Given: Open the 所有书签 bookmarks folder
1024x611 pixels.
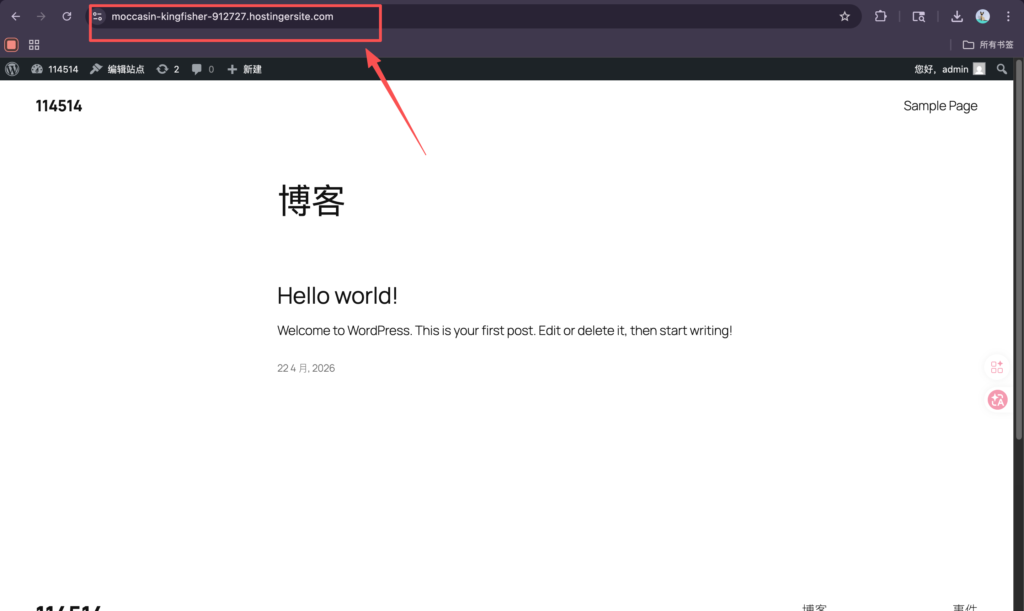Looking at the screenshot, I should click(x=987, y=44).
